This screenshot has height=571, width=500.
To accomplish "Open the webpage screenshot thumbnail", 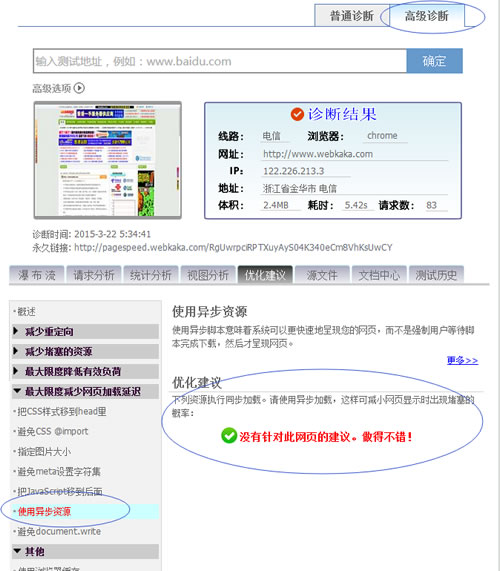I will 107,160.
